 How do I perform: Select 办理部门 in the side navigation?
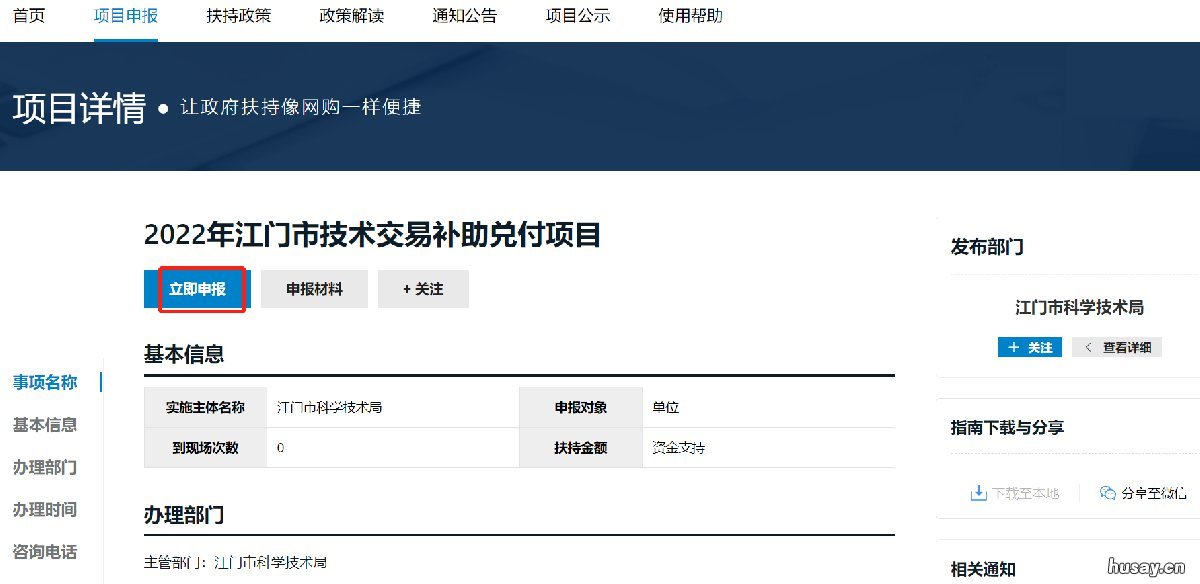coord(44,467)
